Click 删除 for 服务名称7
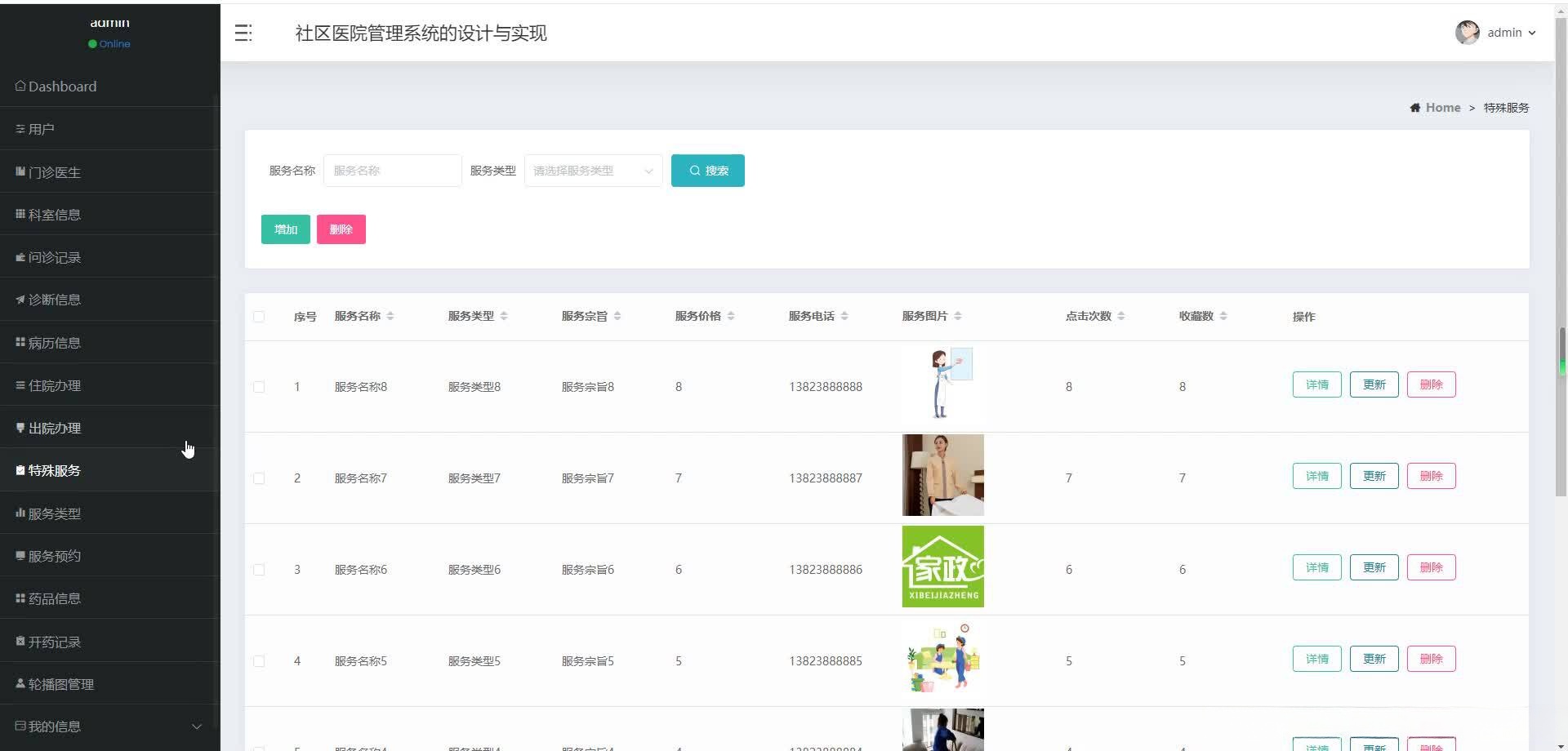1568x751 pixels. coord(1431,476)
